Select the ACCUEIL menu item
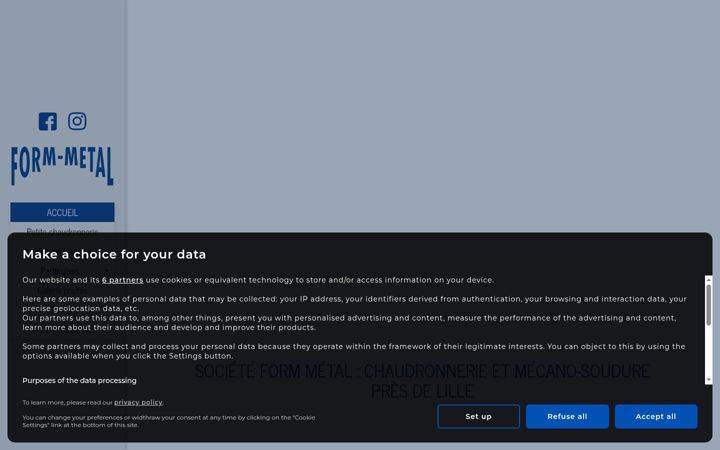This screenshot has width=720, height=450. [62, 212]
